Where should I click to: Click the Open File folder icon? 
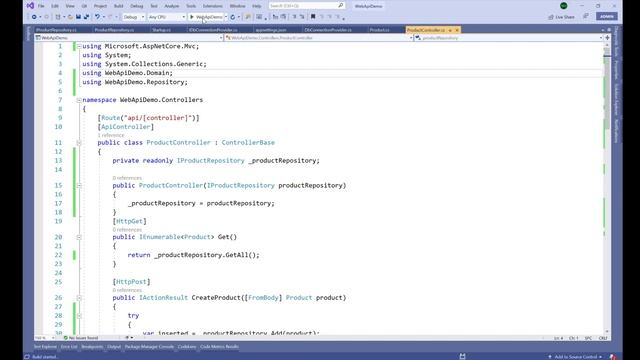coord(70,17)
